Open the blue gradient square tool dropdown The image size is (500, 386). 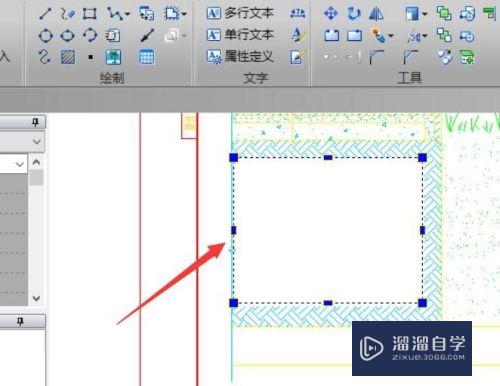[425, 14]
